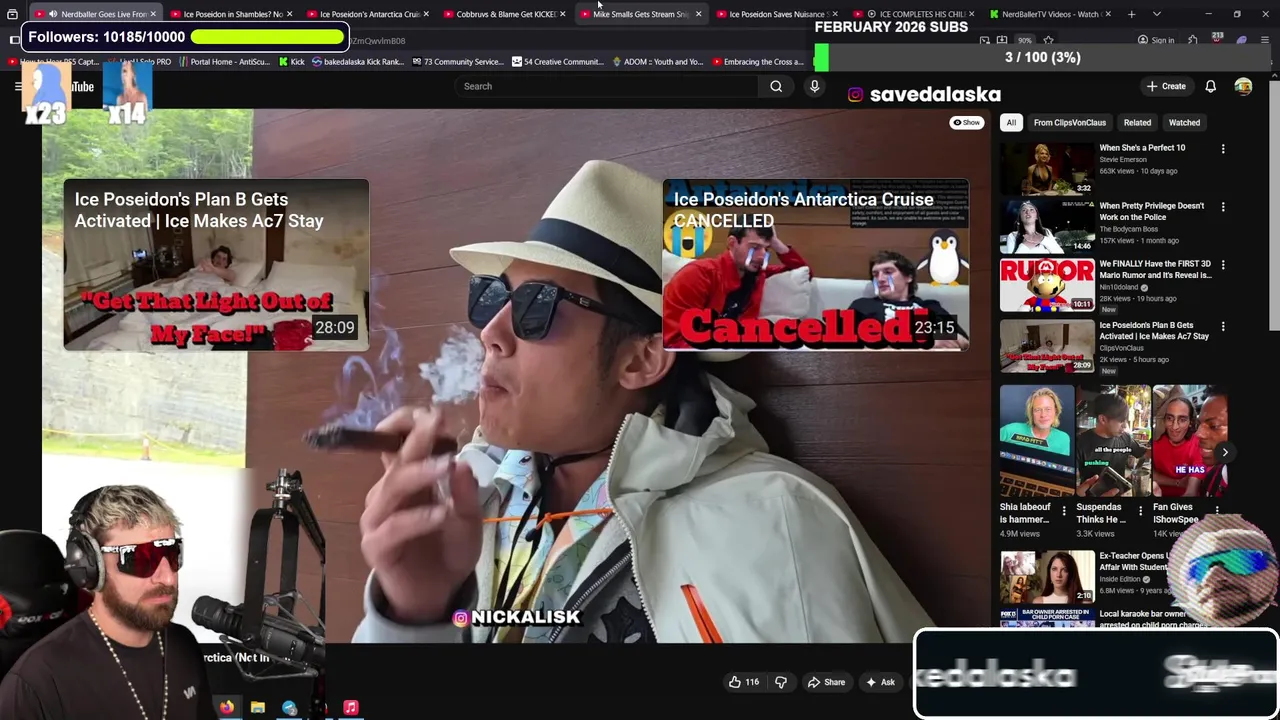The height and width of the screenshot is (720, 1280).
Task: Open 'ADOM :: Youth and Yo...' bookmark
Action: pyautogui.click(x=657, y=61)
